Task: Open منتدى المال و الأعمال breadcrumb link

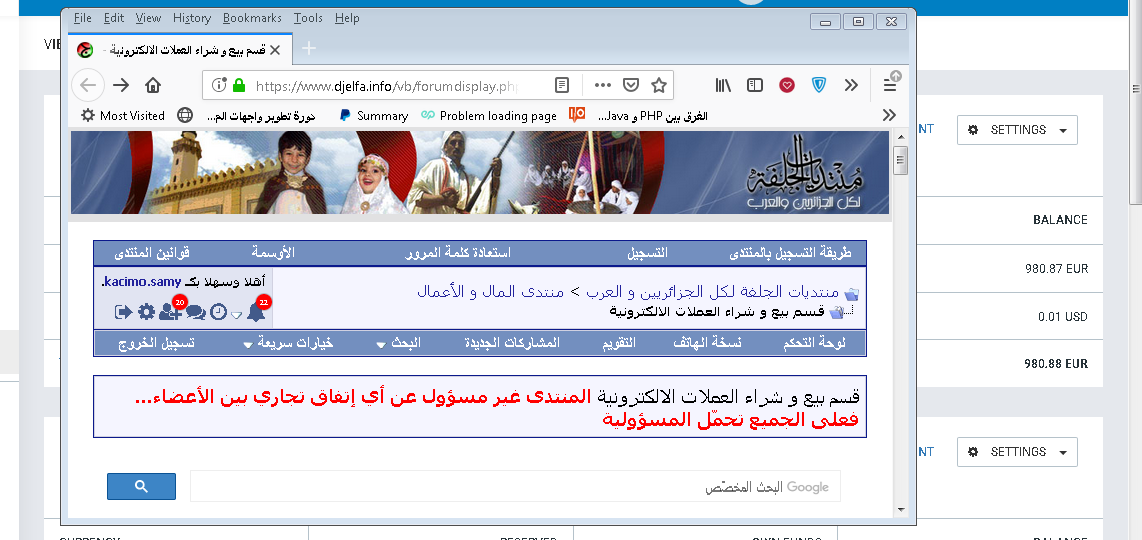Action: (490, 292)
